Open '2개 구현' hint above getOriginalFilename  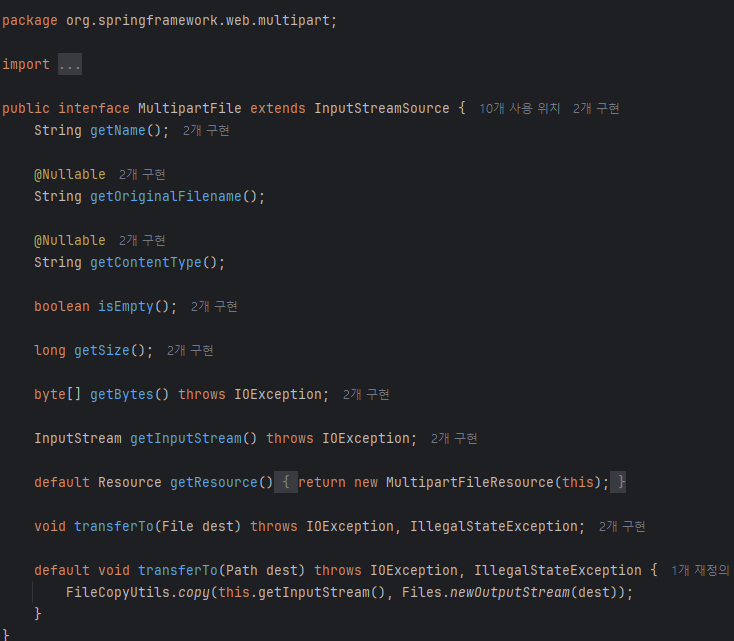pyautogui.click(x=142, y=175)
